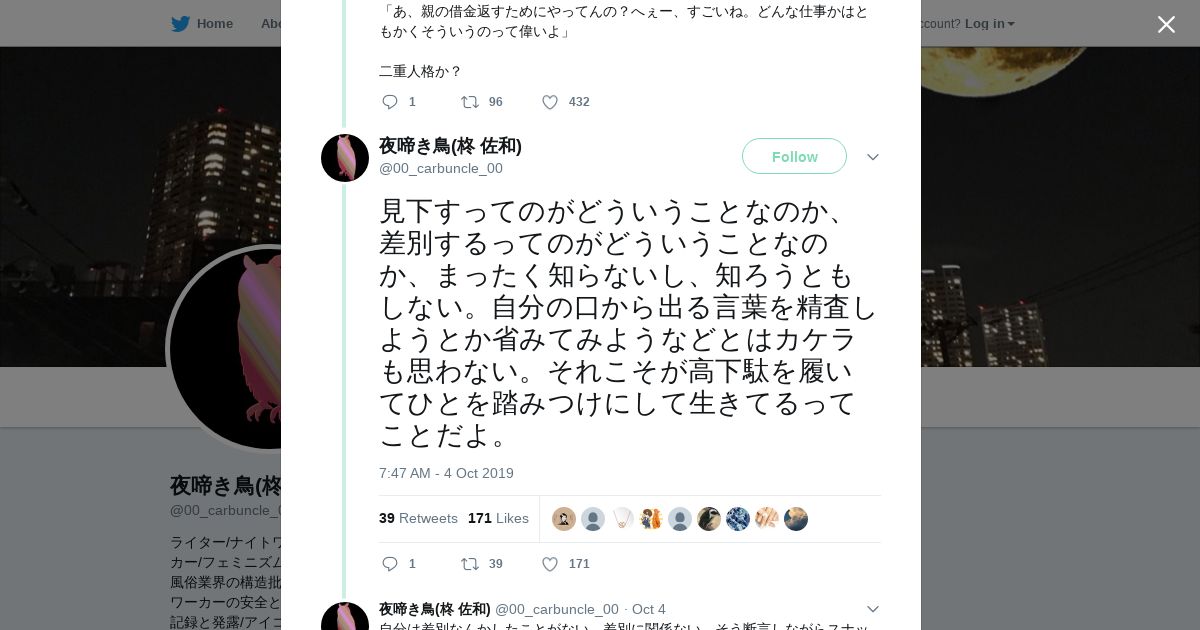
Task: Follow the @00_carbuncle_00 account
Action: [794, 156]
